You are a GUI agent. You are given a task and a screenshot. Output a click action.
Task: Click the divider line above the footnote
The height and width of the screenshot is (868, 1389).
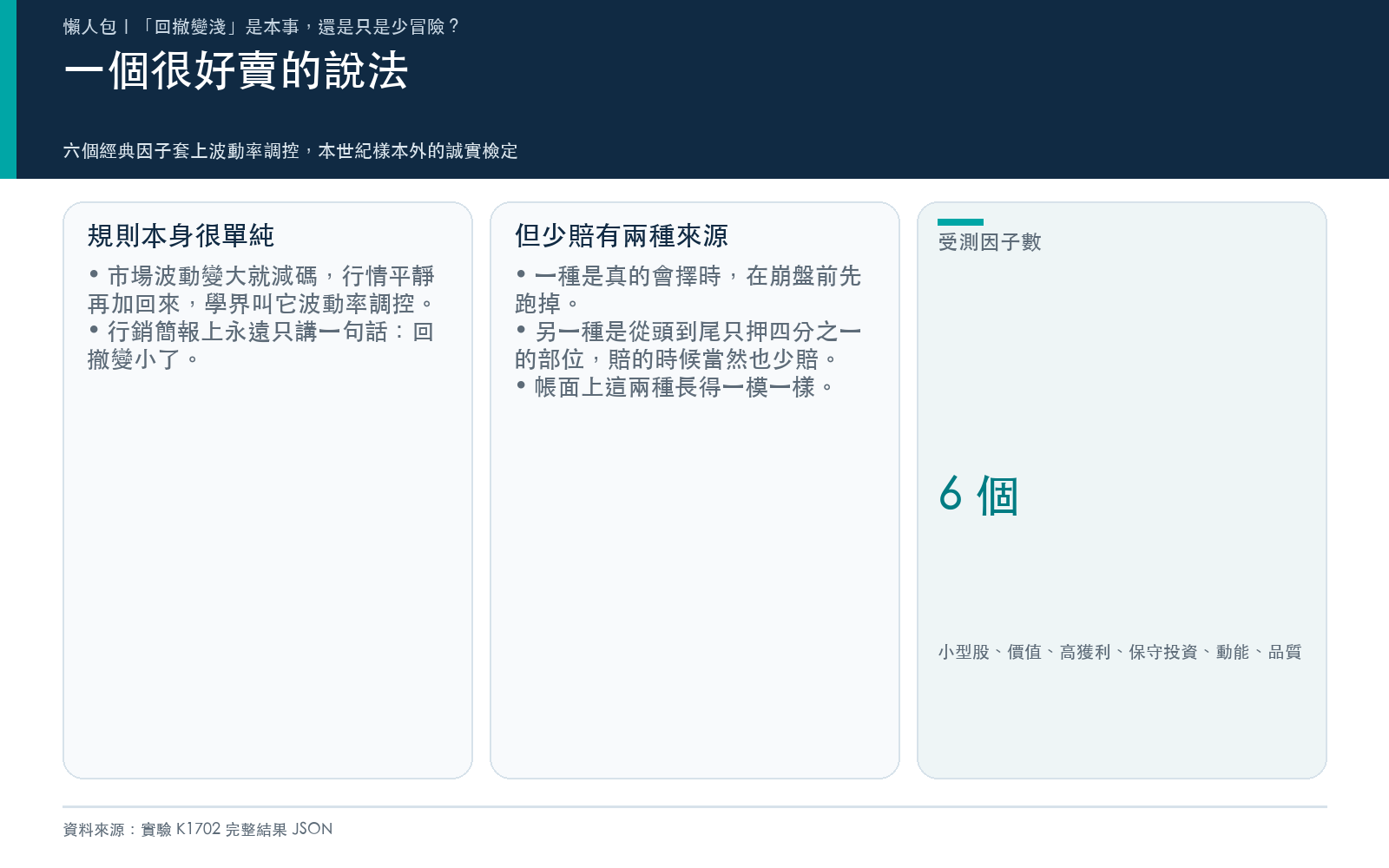[x=694, y=806]
